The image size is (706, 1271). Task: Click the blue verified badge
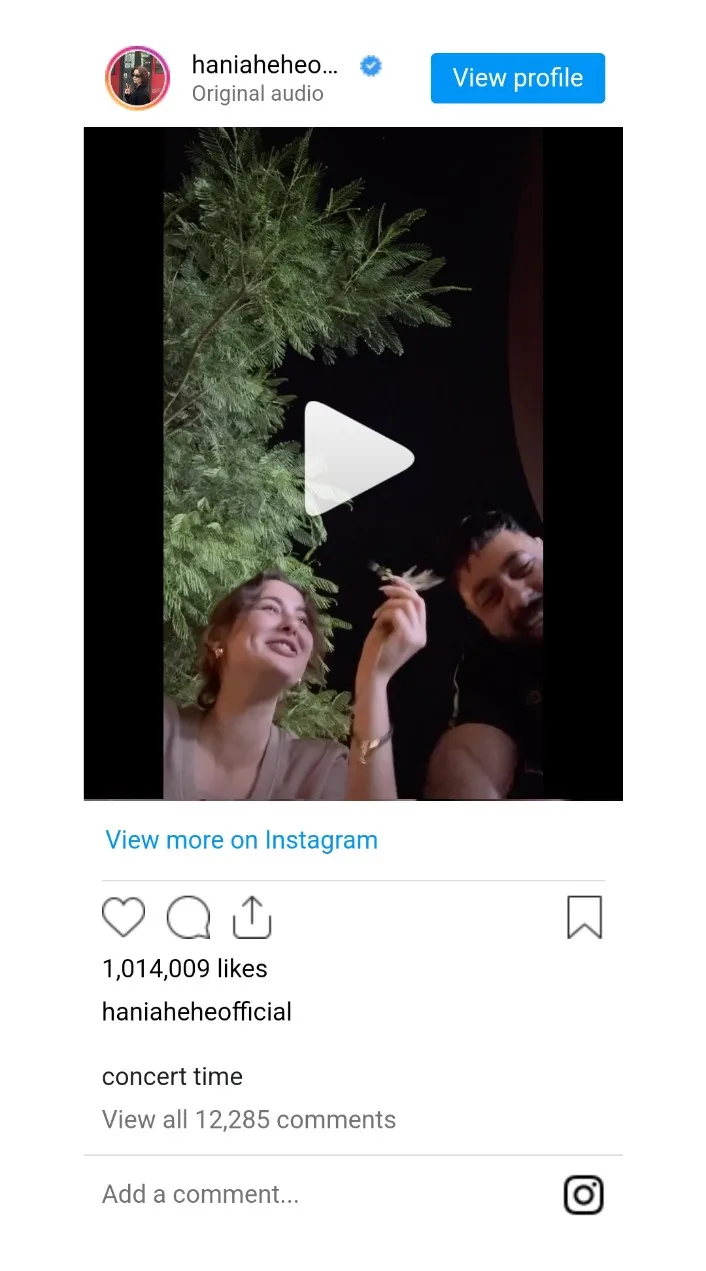[x=371, y=66]
